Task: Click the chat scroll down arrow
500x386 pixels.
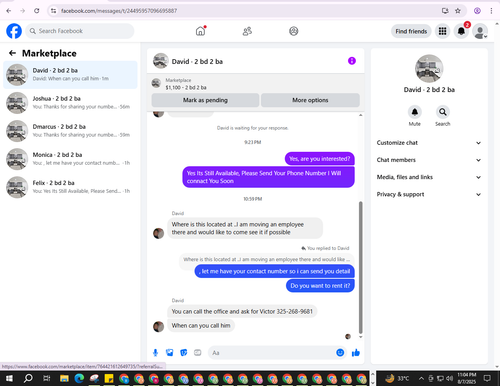Action: tap(360, 337)
